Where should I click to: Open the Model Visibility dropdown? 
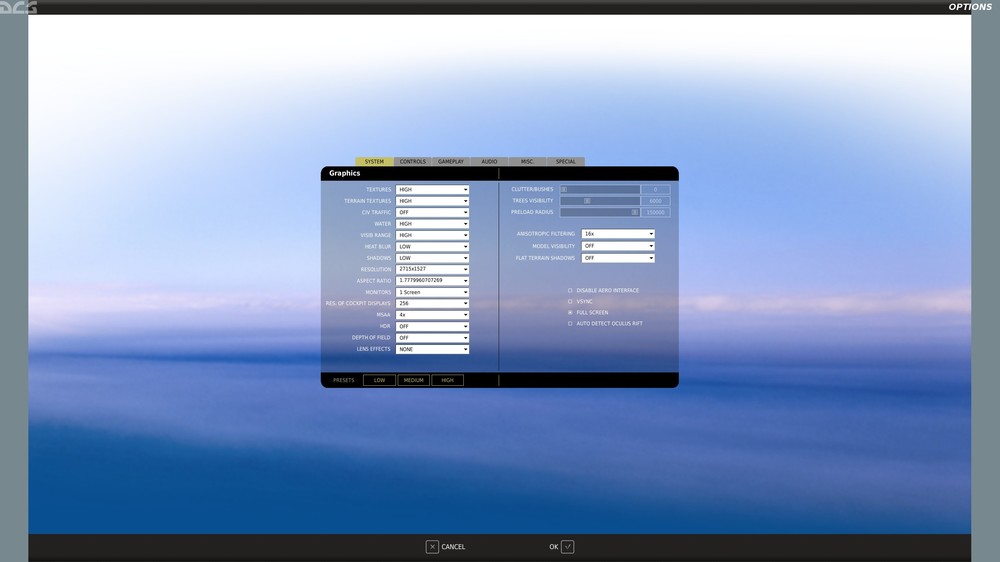[618, 246]
